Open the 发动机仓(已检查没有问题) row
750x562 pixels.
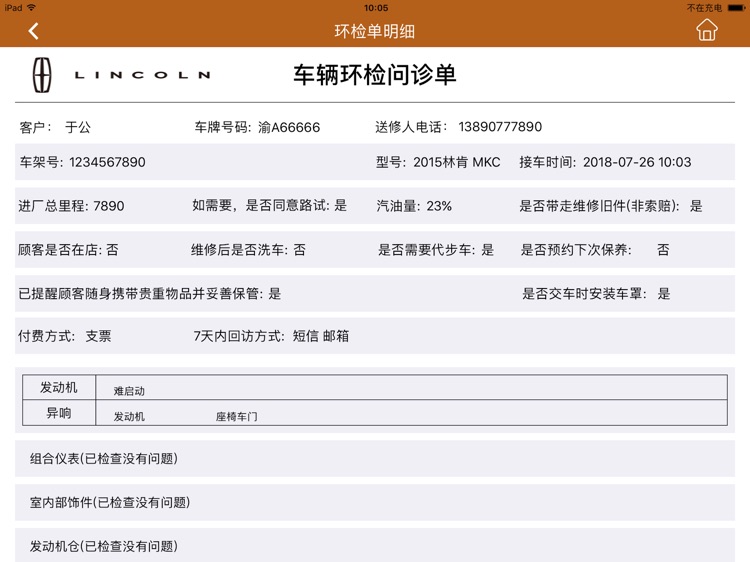(x=375, y=545)
